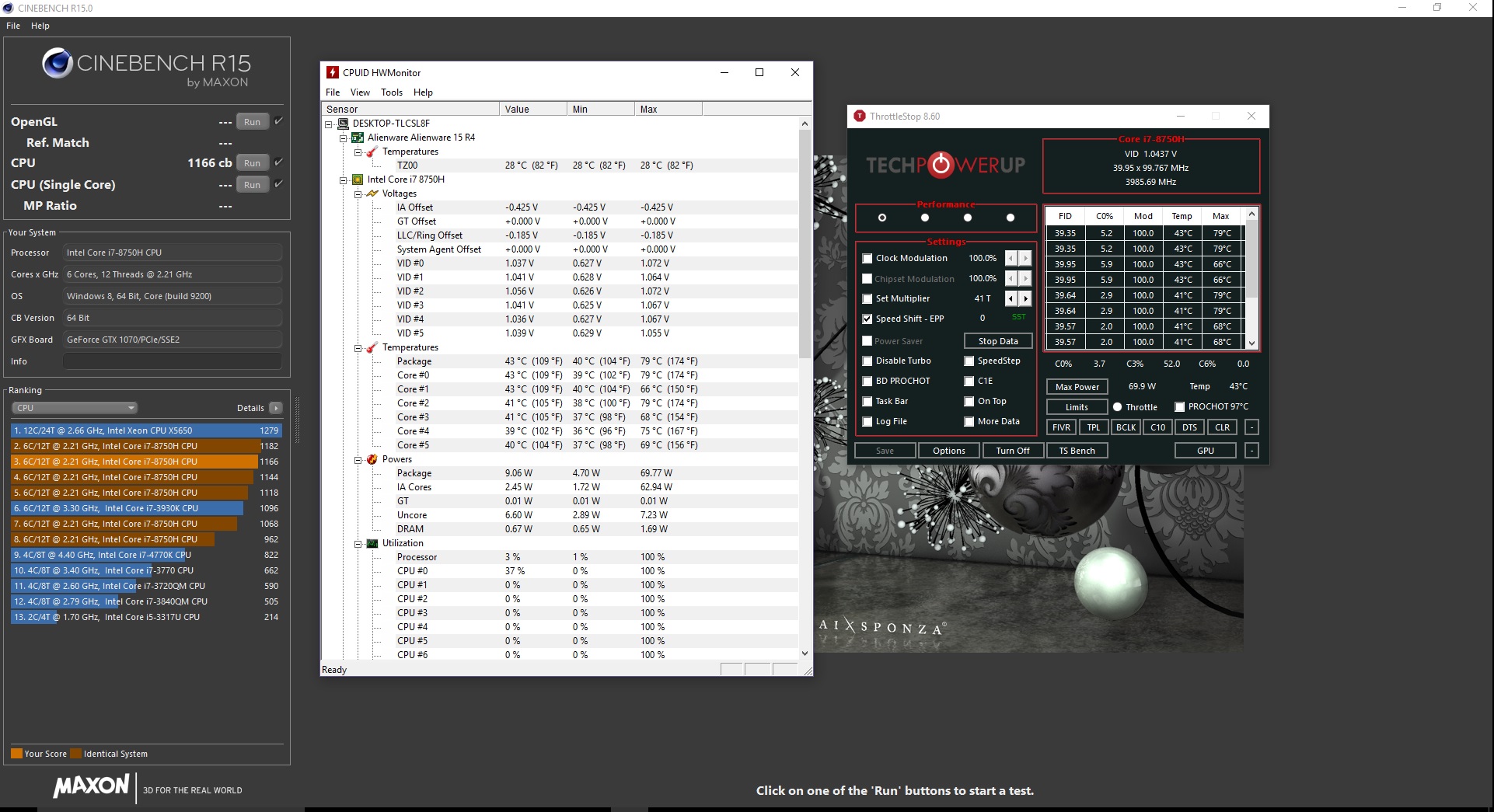The height and width of the screenshot is (812, 1494).
Task: Increase Set Multiplier with the right arrow
Action: click(x=1025, y=298)
